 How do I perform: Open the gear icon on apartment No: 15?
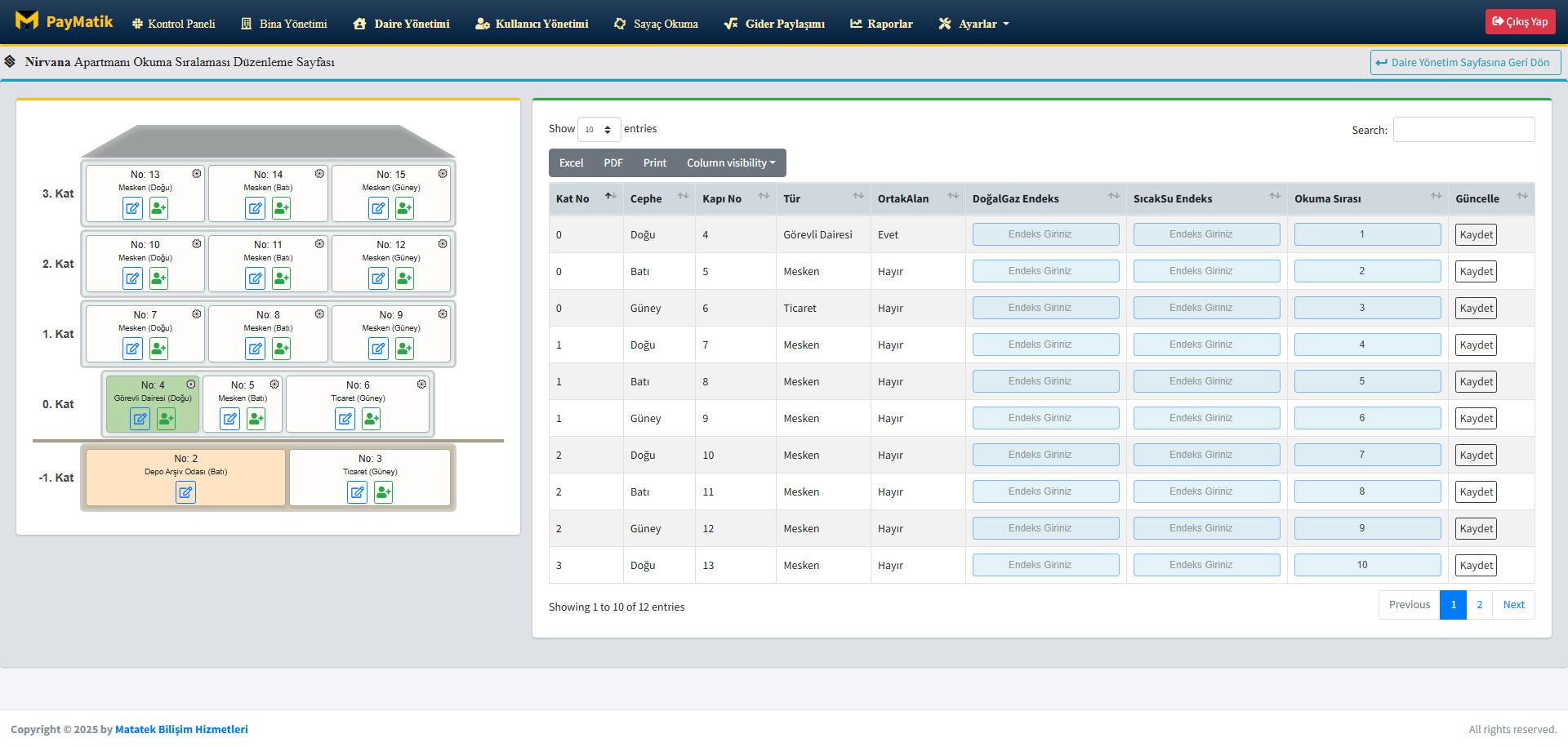tap(443, 174)
